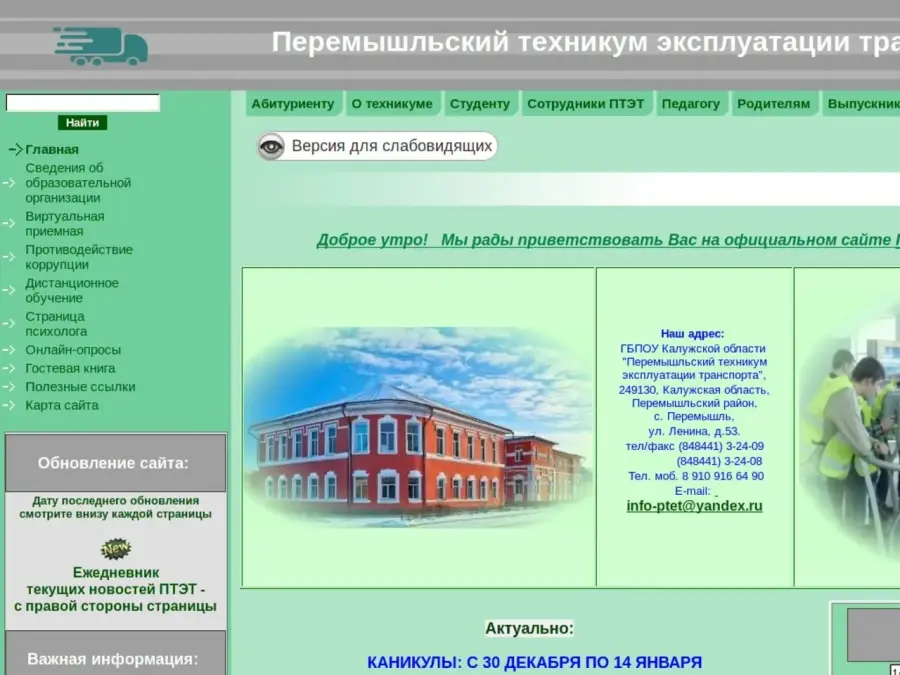Click the info-ptet@yandex.ru email link
Image resolution: width=900 pixels, height=675 pixels.
tap(694, 506)
